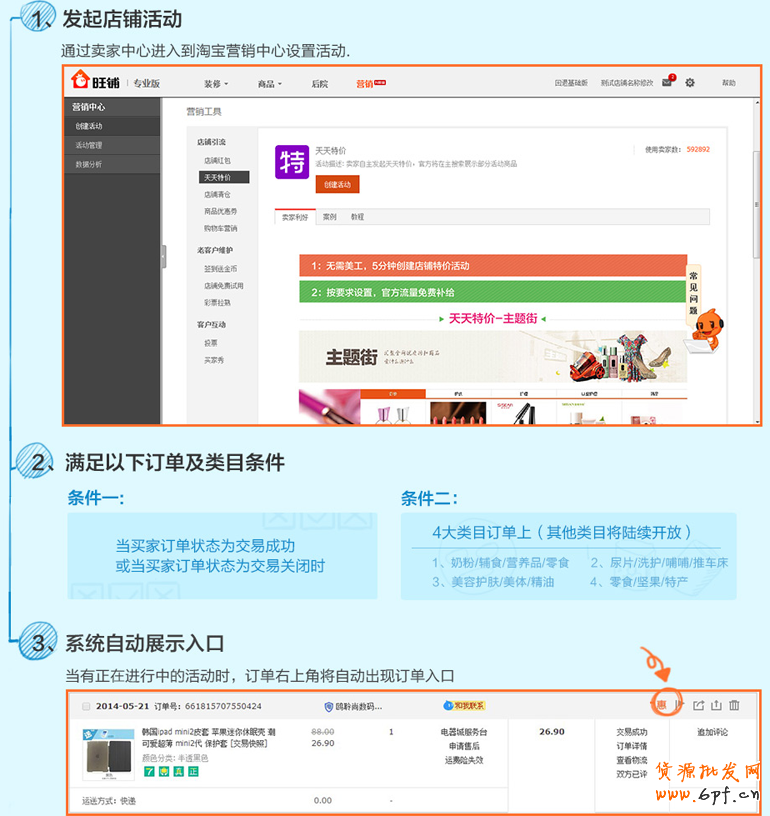Click the sidebar collapse handle
Screen dimensions: 770x816
(x=164, y=257)
